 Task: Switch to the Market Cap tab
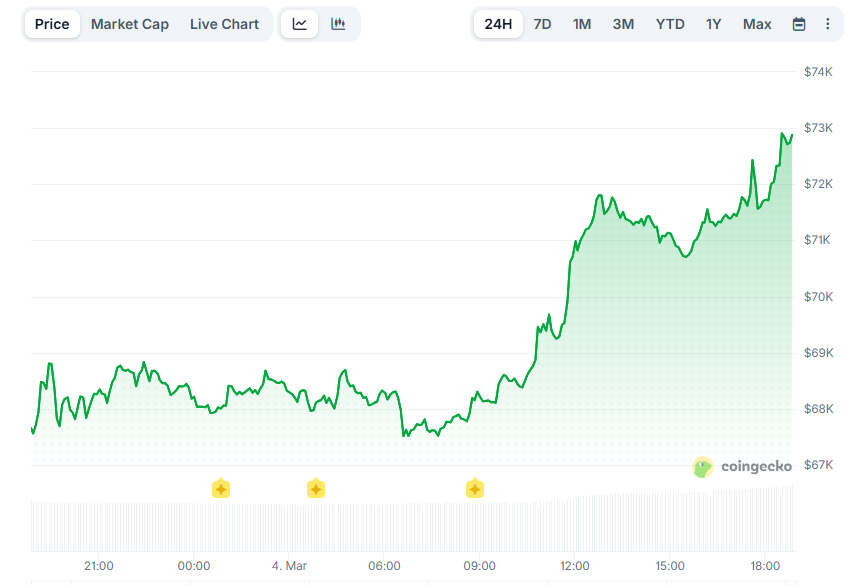click(130, 24)
